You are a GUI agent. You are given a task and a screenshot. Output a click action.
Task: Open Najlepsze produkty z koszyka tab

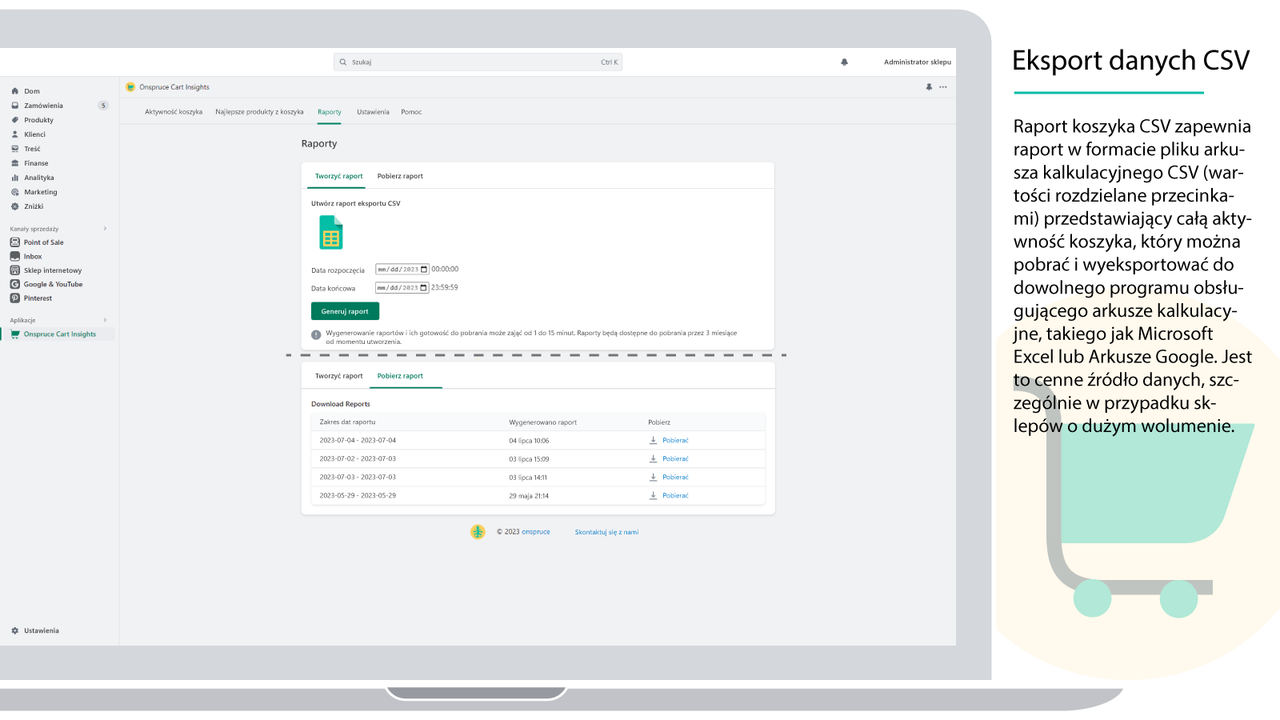tap(259, 112)
